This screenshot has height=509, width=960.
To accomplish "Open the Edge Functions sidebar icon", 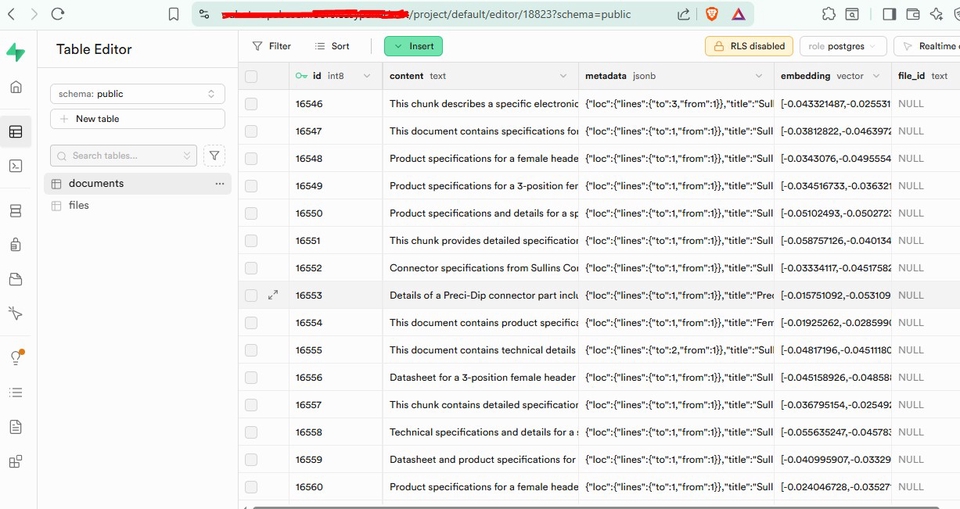I will point(16,314).
